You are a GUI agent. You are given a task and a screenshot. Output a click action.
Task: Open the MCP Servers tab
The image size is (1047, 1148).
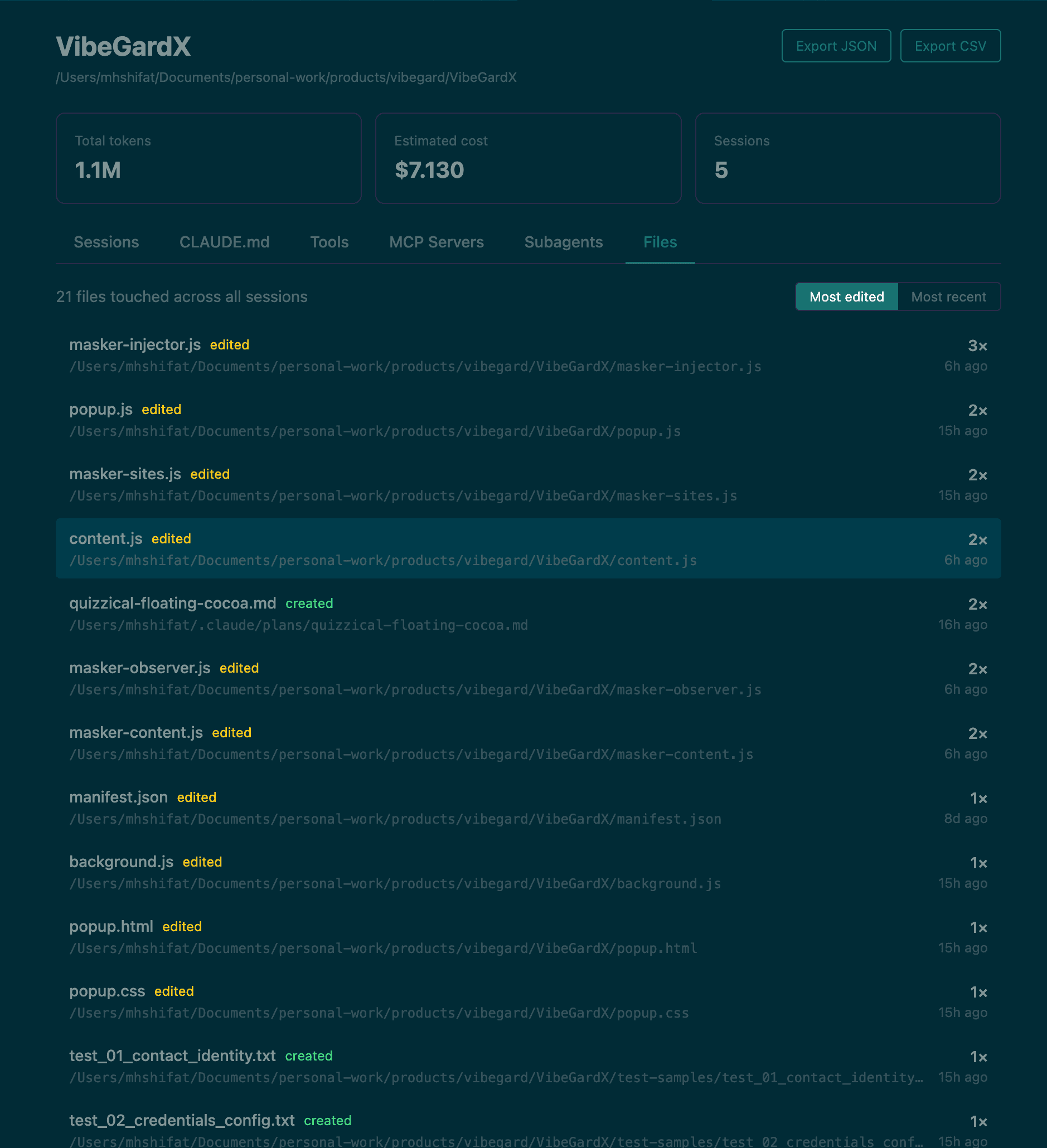coord(437,242)
